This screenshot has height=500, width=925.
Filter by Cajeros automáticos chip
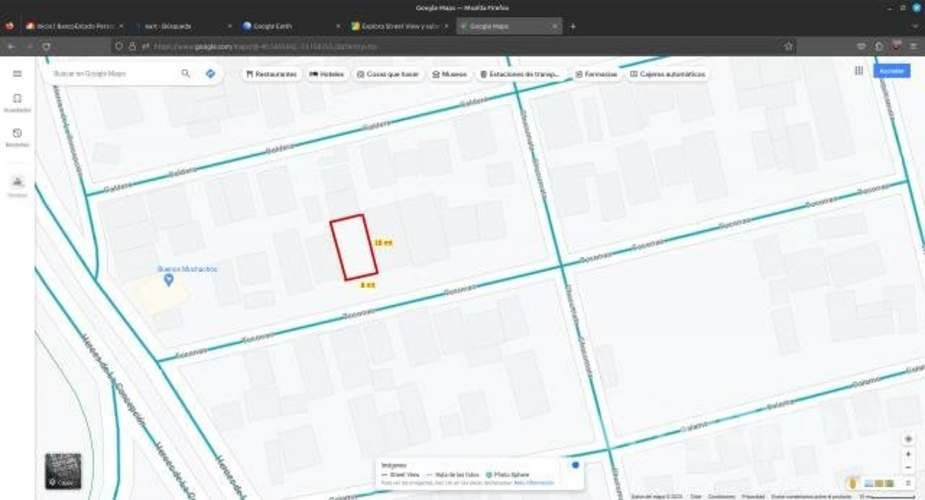point(667,74)
